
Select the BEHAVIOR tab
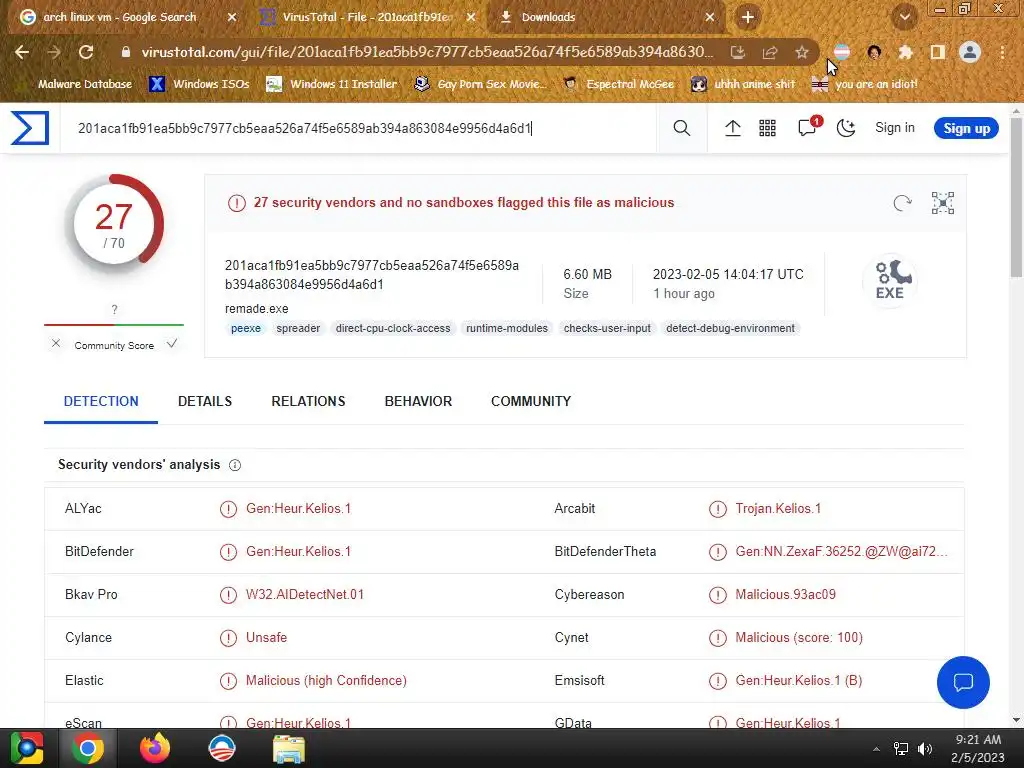pos(418,402)
